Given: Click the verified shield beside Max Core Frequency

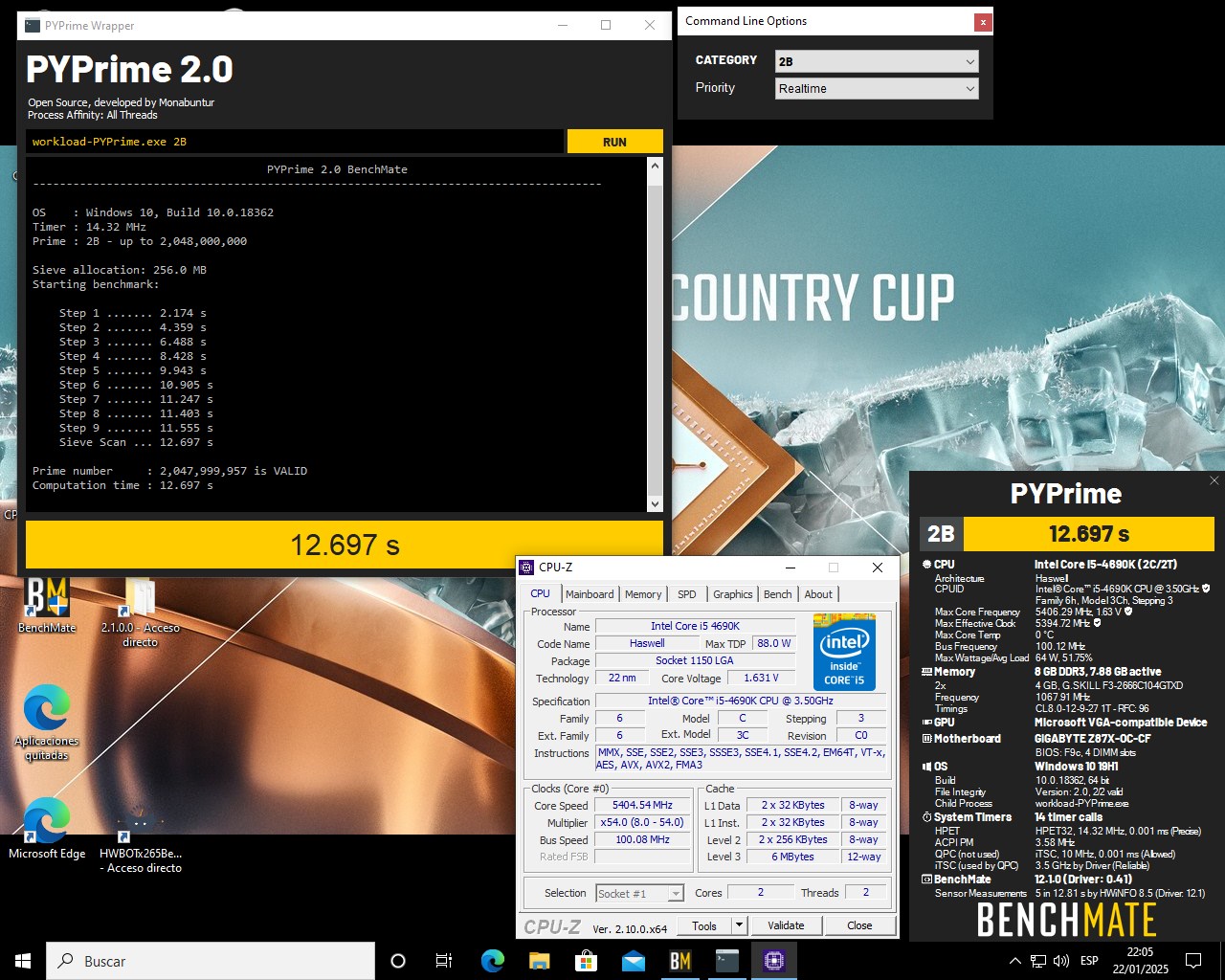Looking at the screenshot, I should [1128, 612].
